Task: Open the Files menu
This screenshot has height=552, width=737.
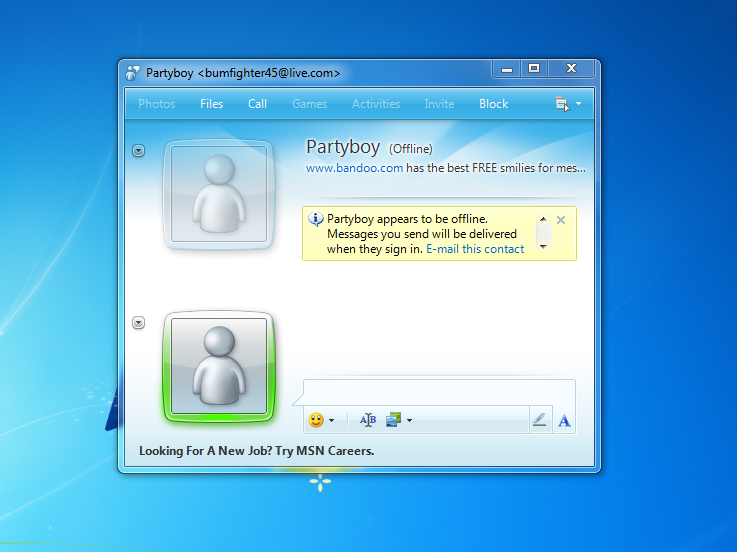Action: pos(212,104)
